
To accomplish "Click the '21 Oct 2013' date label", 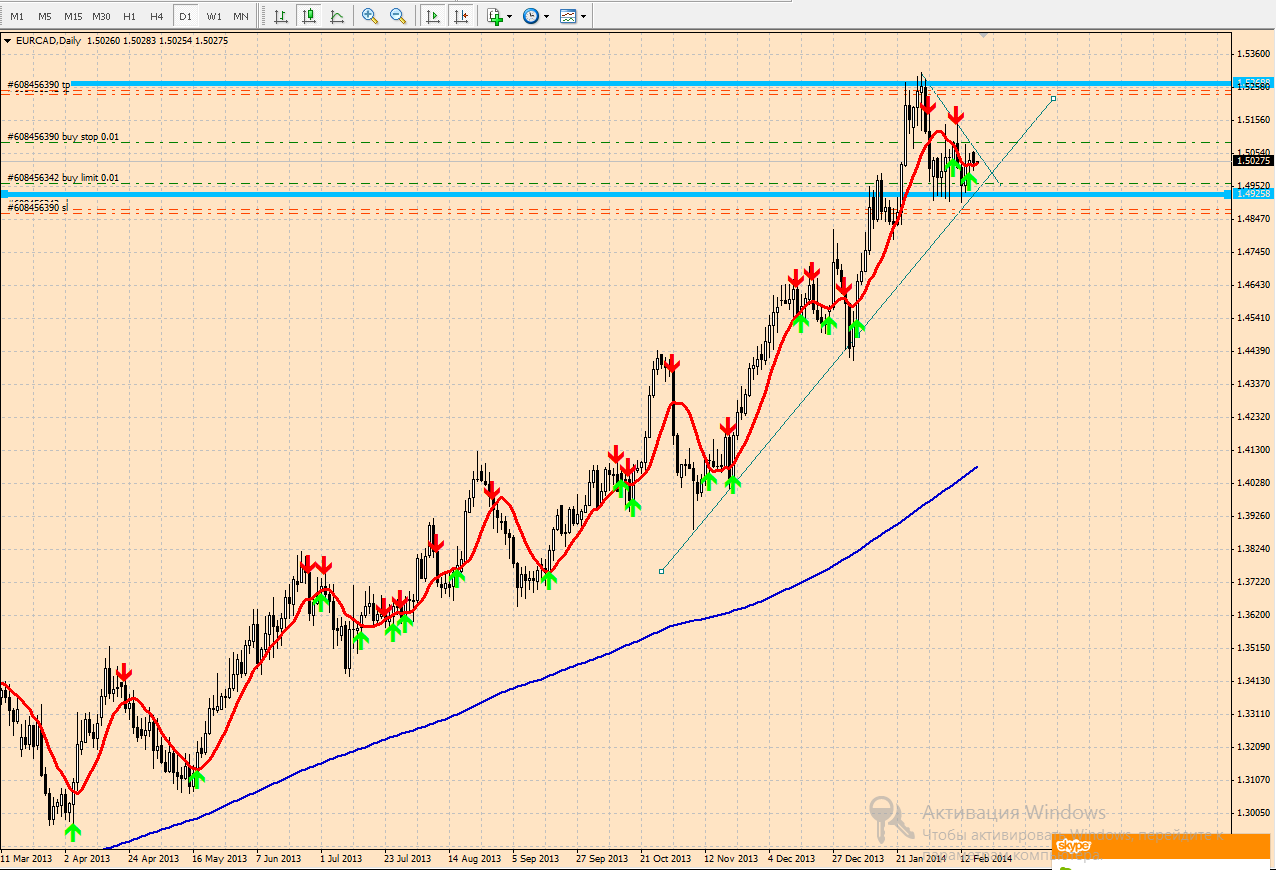I will 666,859.
